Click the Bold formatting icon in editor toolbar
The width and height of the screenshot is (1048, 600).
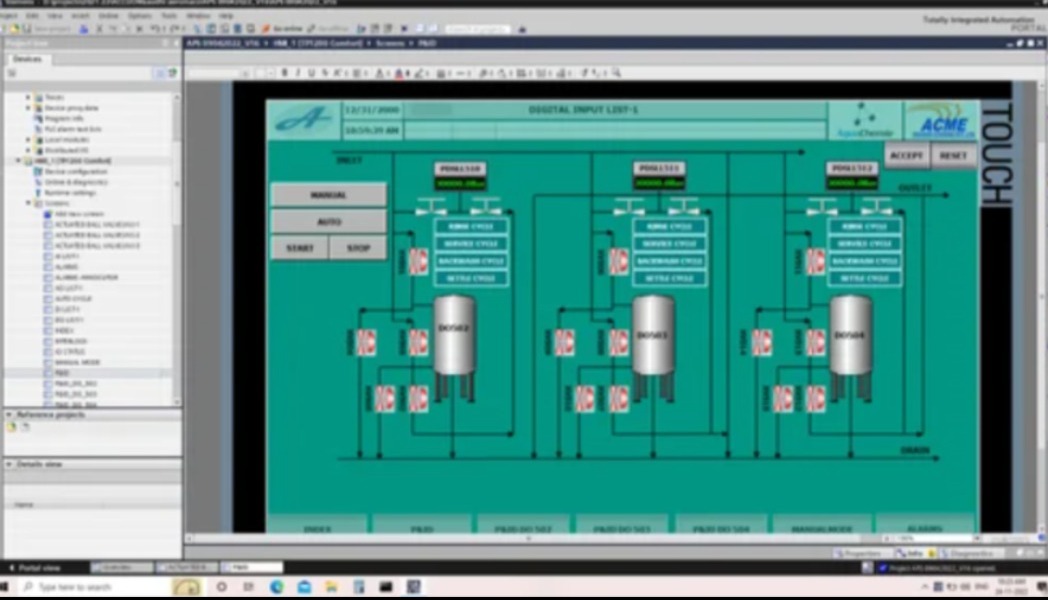pyautogui.click(x=285, y=73)
